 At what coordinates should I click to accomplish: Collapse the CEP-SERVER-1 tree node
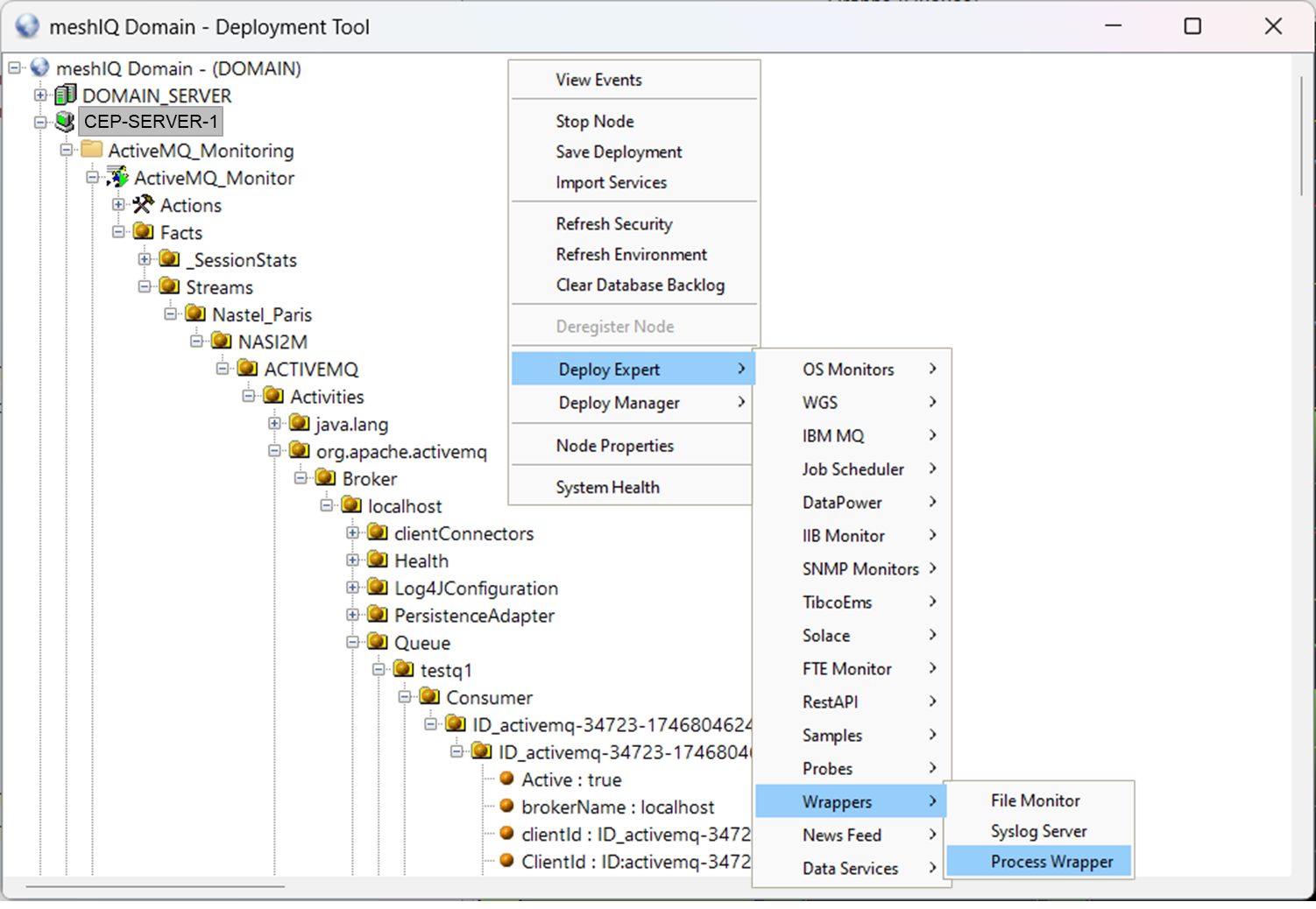pos(40,122)
